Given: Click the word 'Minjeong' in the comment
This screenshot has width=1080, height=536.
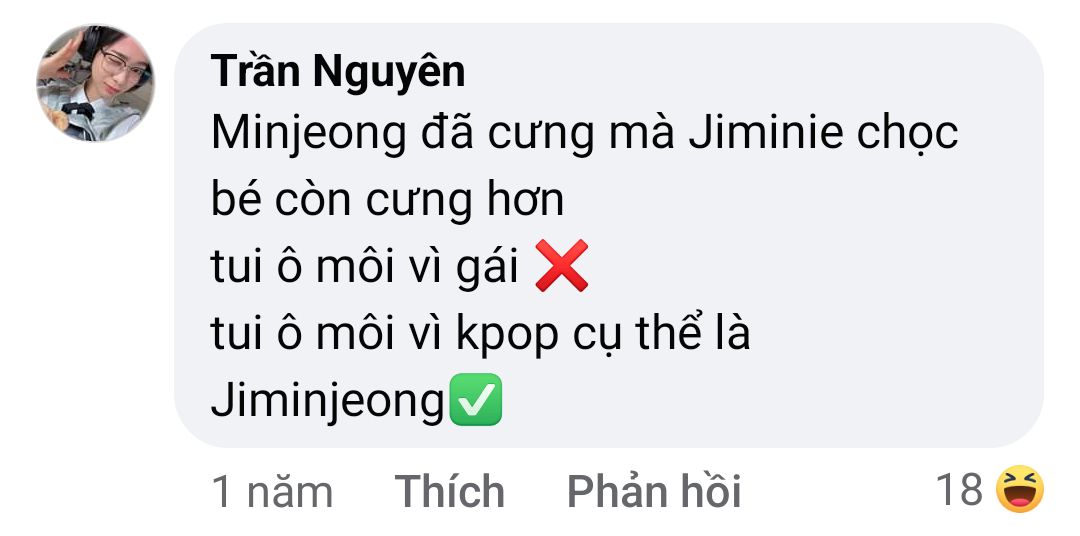Looking at the screenshot, I should (309, 134).
